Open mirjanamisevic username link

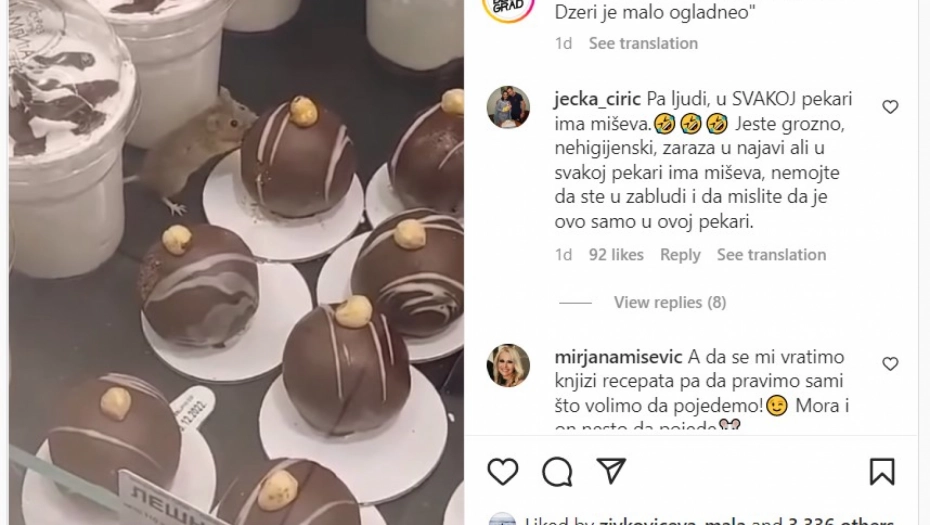coord(618,357)
